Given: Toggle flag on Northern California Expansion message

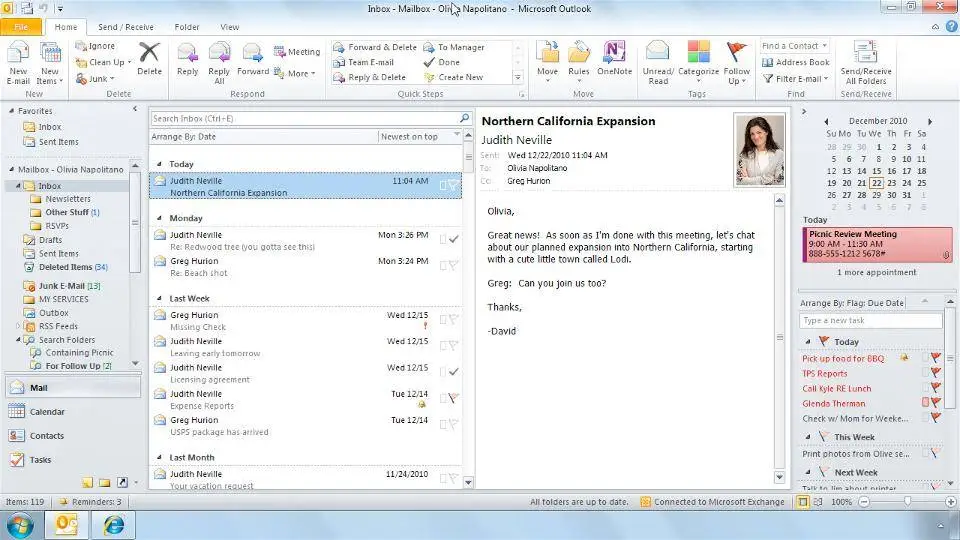Looking at the screenshot, I should click(454, 185).
